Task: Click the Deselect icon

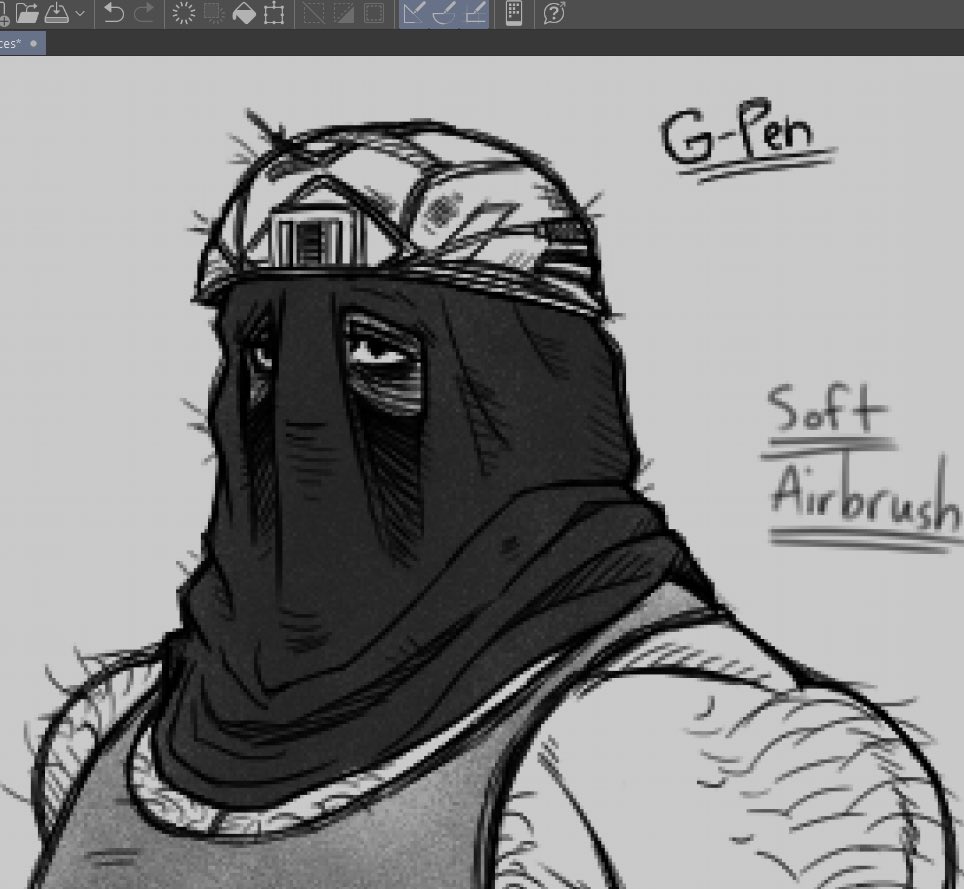Action: point(314,13)
